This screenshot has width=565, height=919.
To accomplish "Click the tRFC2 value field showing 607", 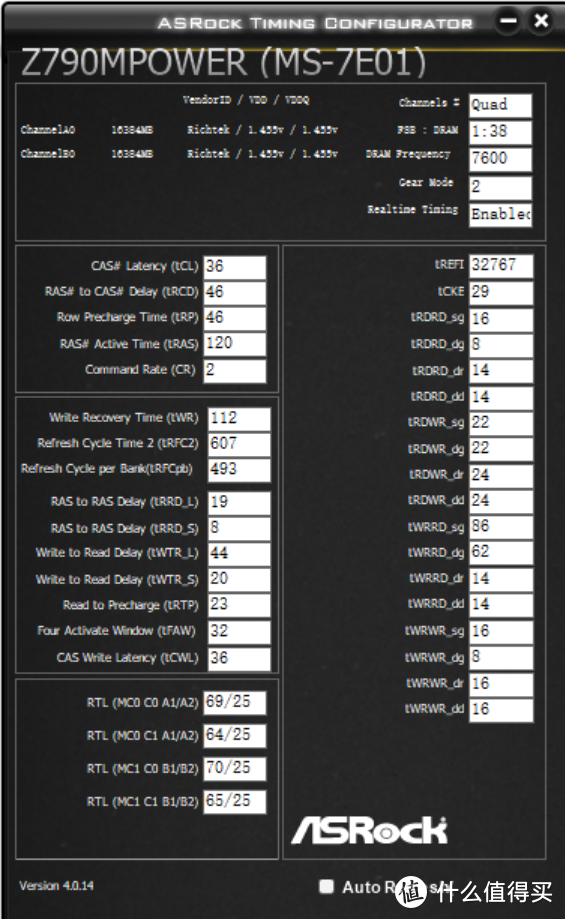I will click(240, 444).
